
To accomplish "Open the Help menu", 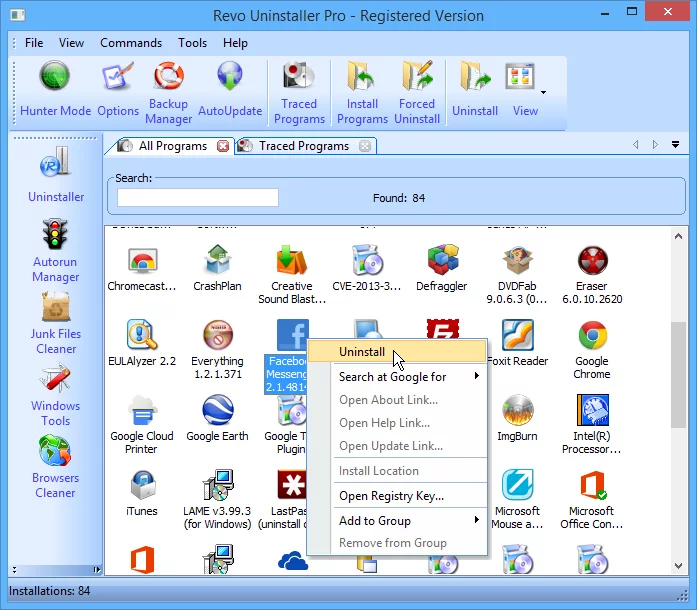I will tap(235, 43).
